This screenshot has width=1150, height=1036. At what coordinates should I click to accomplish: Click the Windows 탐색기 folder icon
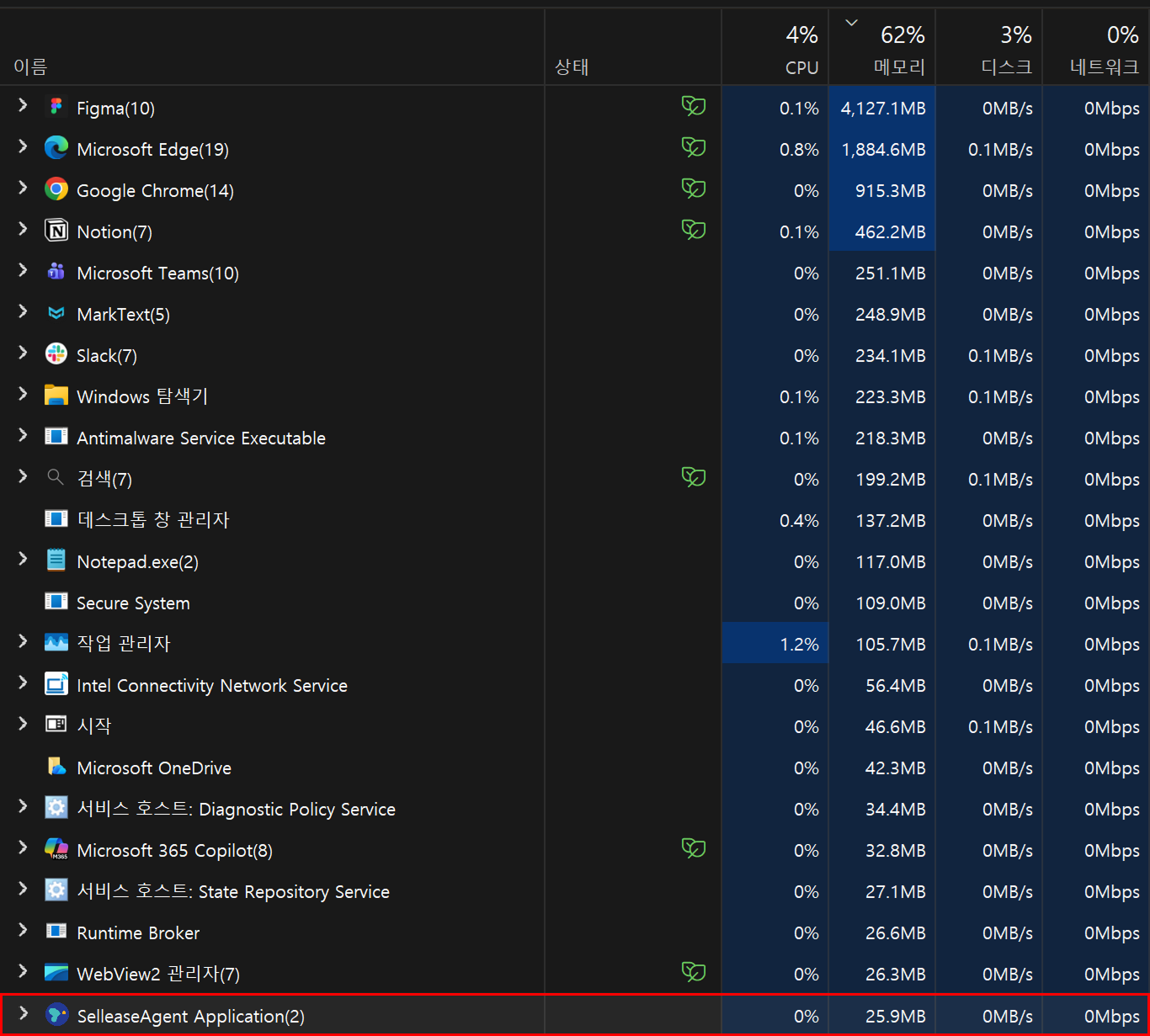coord(56,396)
